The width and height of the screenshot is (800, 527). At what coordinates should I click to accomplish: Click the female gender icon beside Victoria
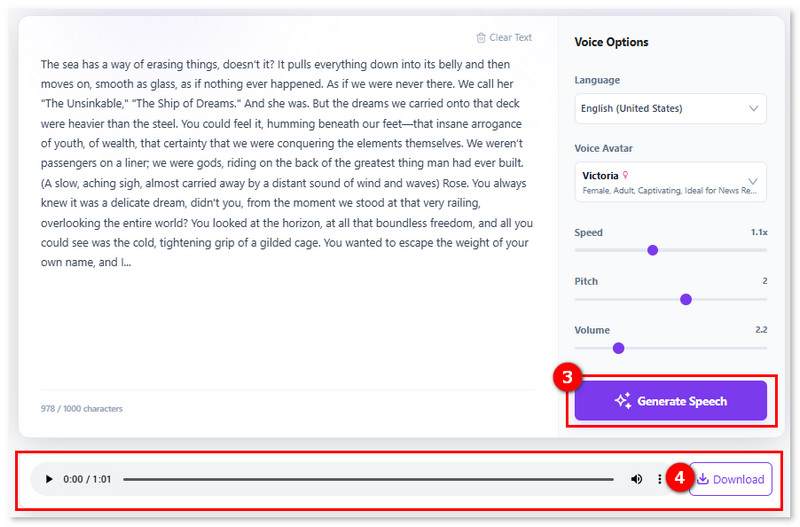coord(626,175)
